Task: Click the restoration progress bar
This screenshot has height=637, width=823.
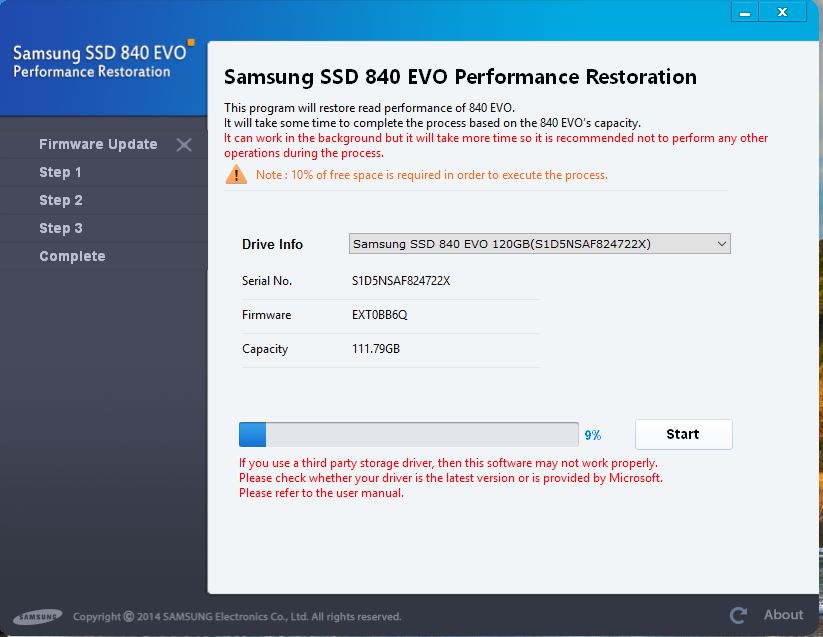Action: click(408, 434)
